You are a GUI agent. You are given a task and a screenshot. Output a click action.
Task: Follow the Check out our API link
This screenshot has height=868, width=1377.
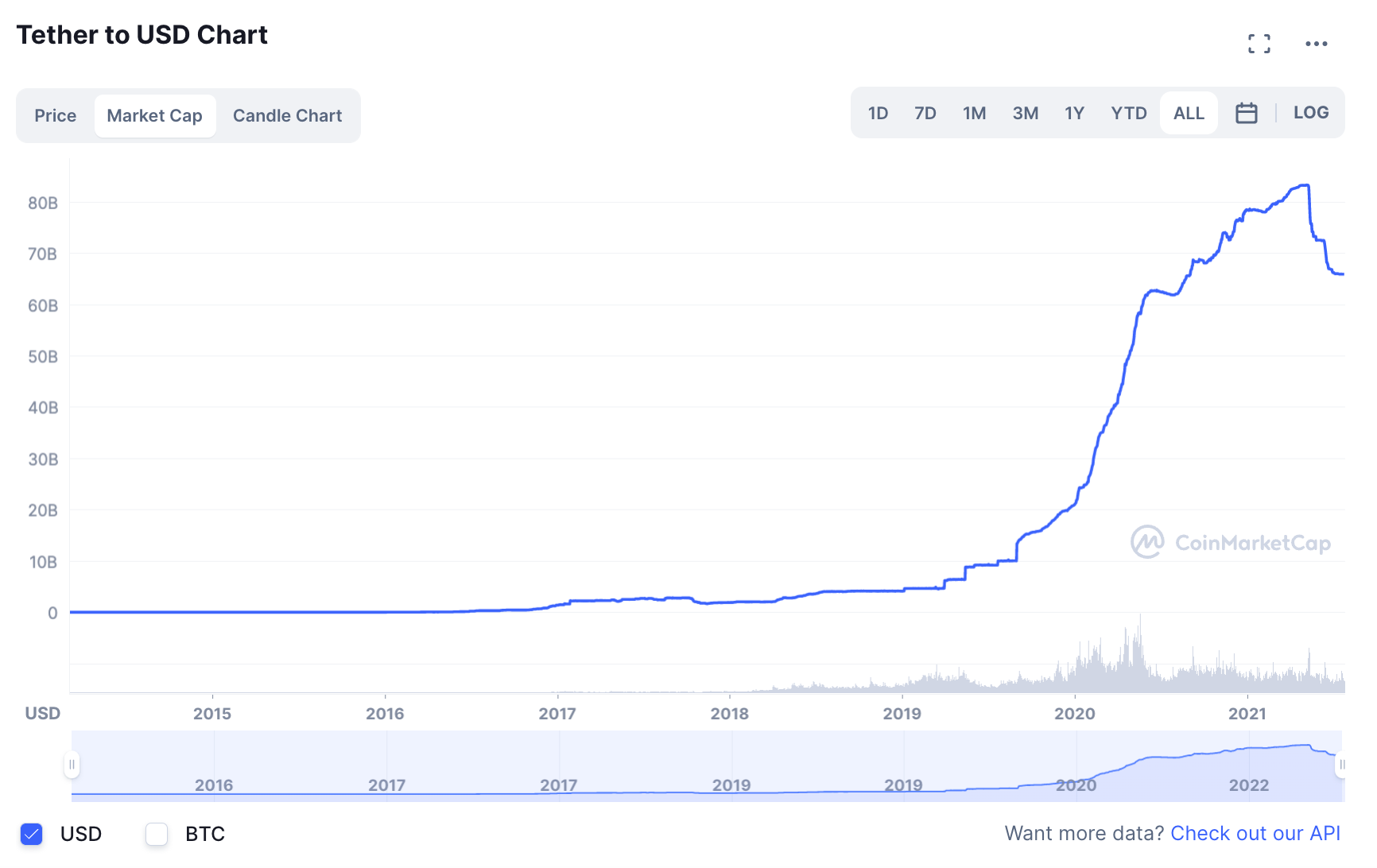click(x=1255, y=833)
